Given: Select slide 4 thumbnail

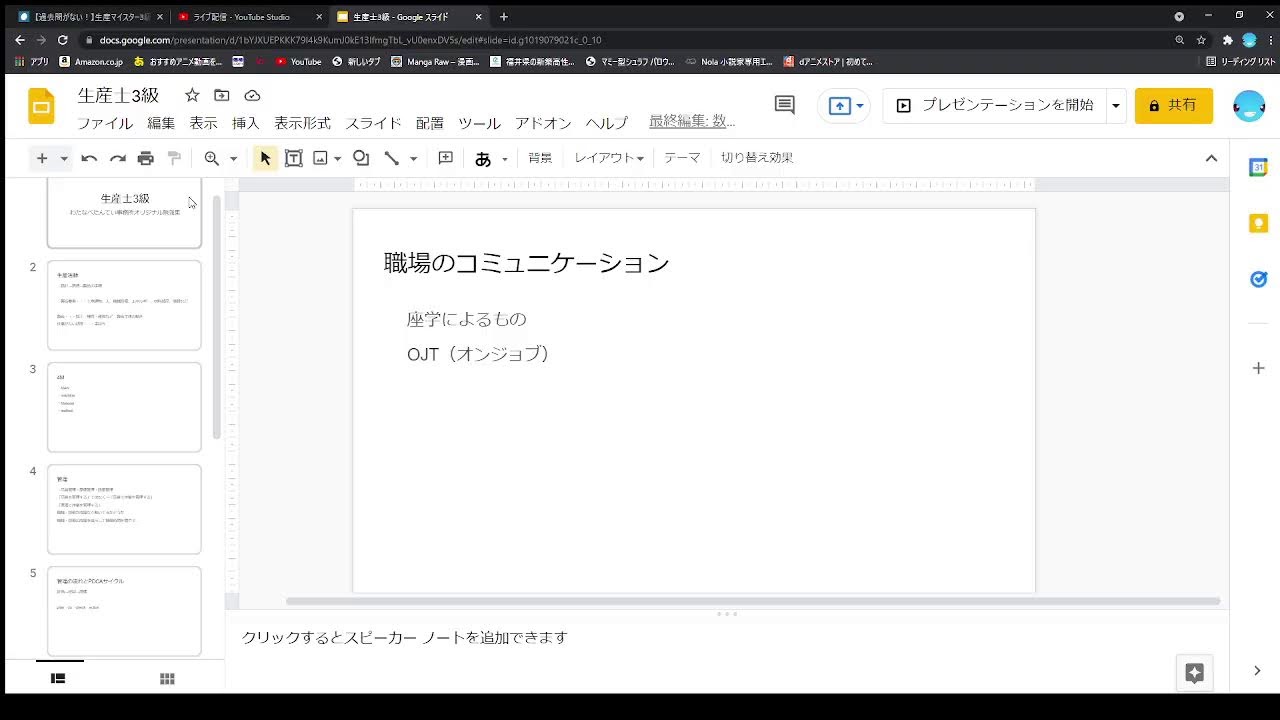Looking at the screenshot, I should (x=124, y=509).
